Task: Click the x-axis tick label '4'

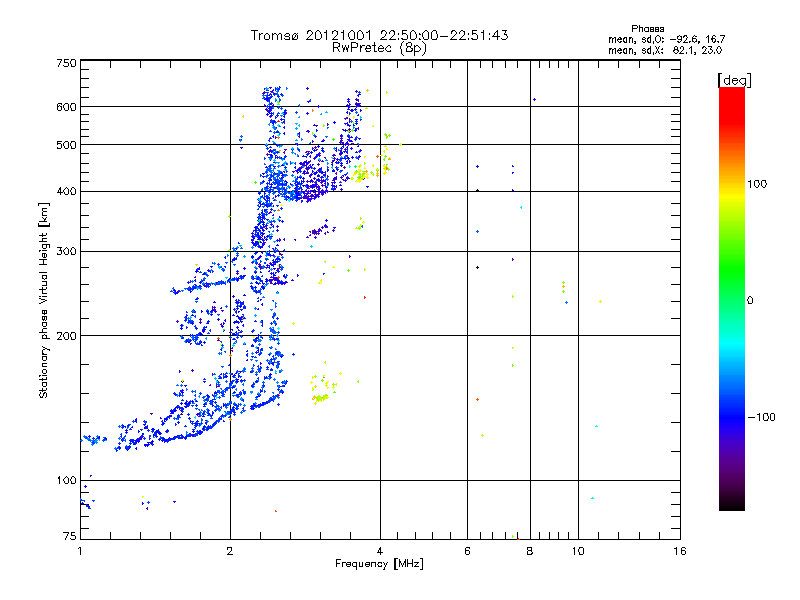Action: click(x=380, y=551)
